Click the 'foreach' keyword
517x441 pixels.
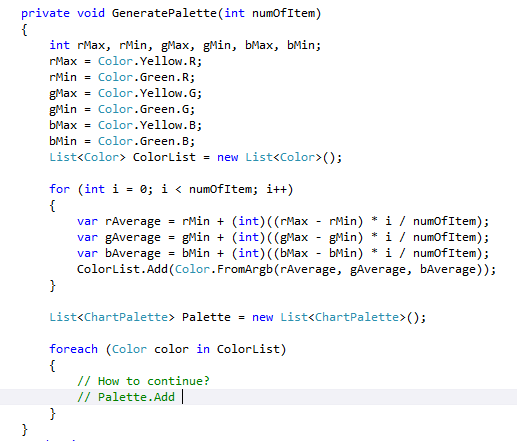[73, 349]
